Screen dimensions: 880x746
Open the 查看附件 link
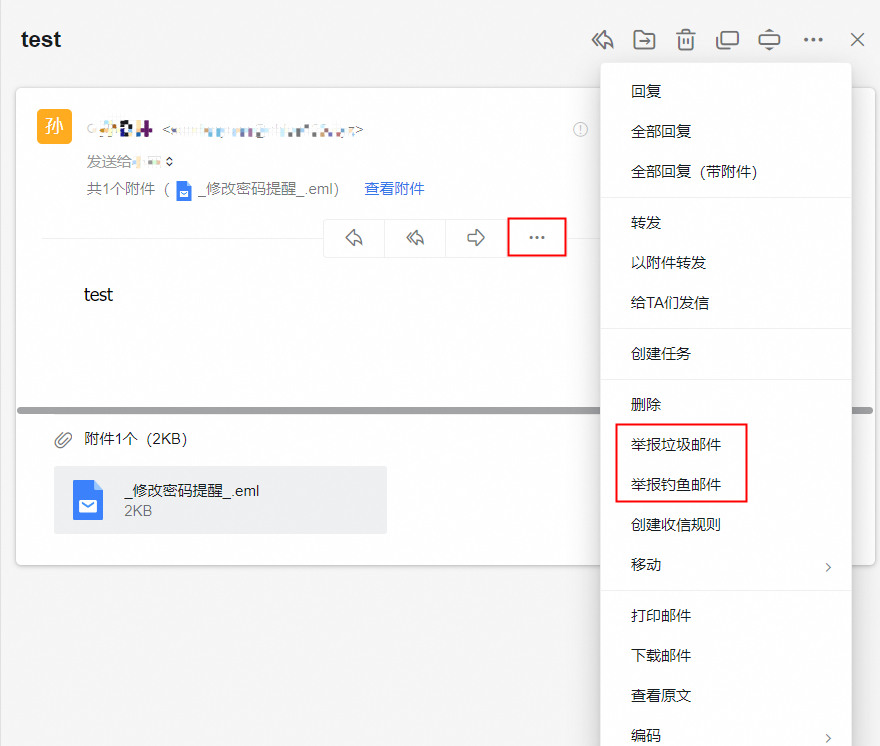394,189
